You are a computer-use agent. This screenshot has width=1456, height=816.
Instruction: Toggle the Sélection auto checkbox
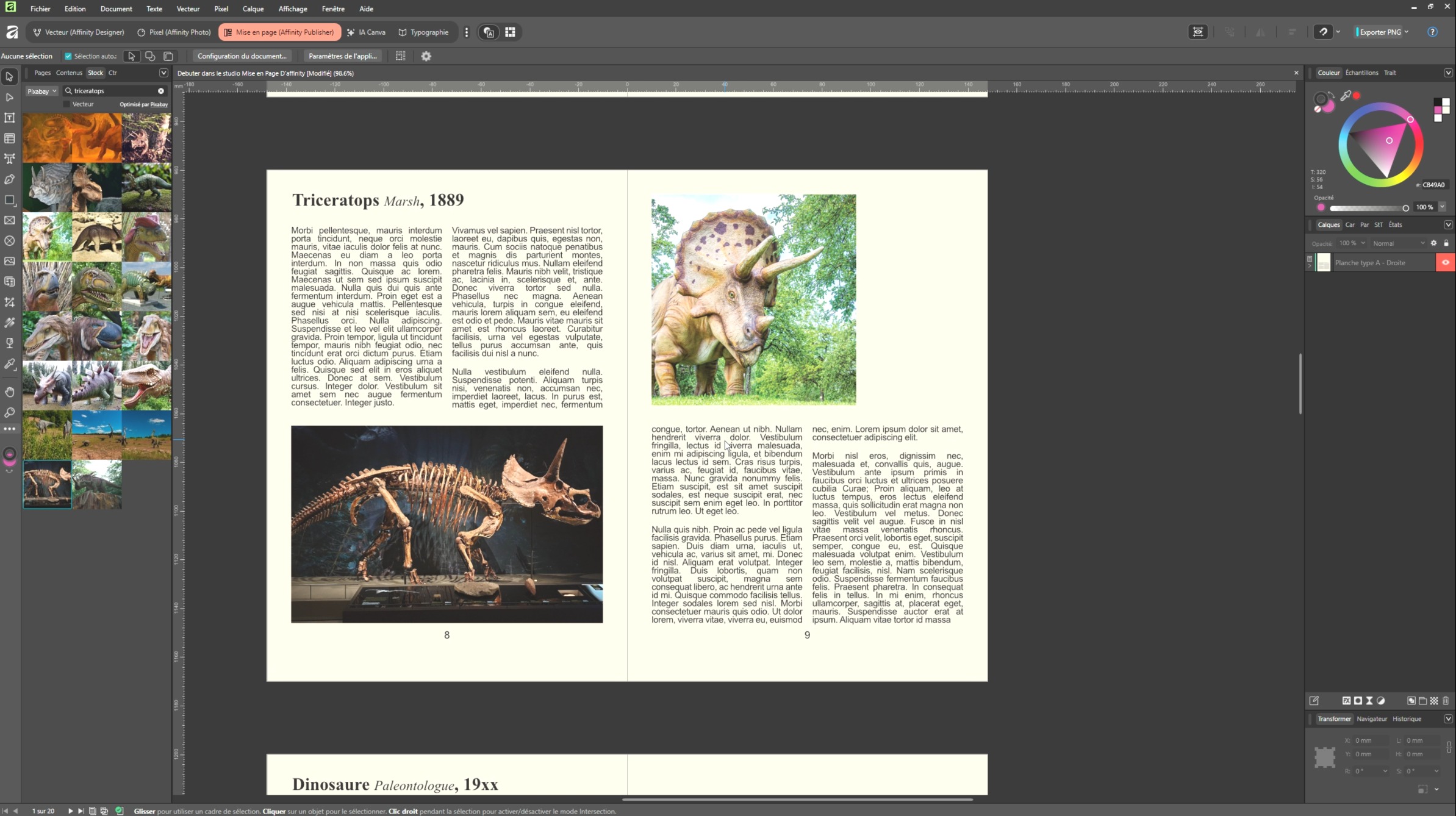[x=68, y=56]
